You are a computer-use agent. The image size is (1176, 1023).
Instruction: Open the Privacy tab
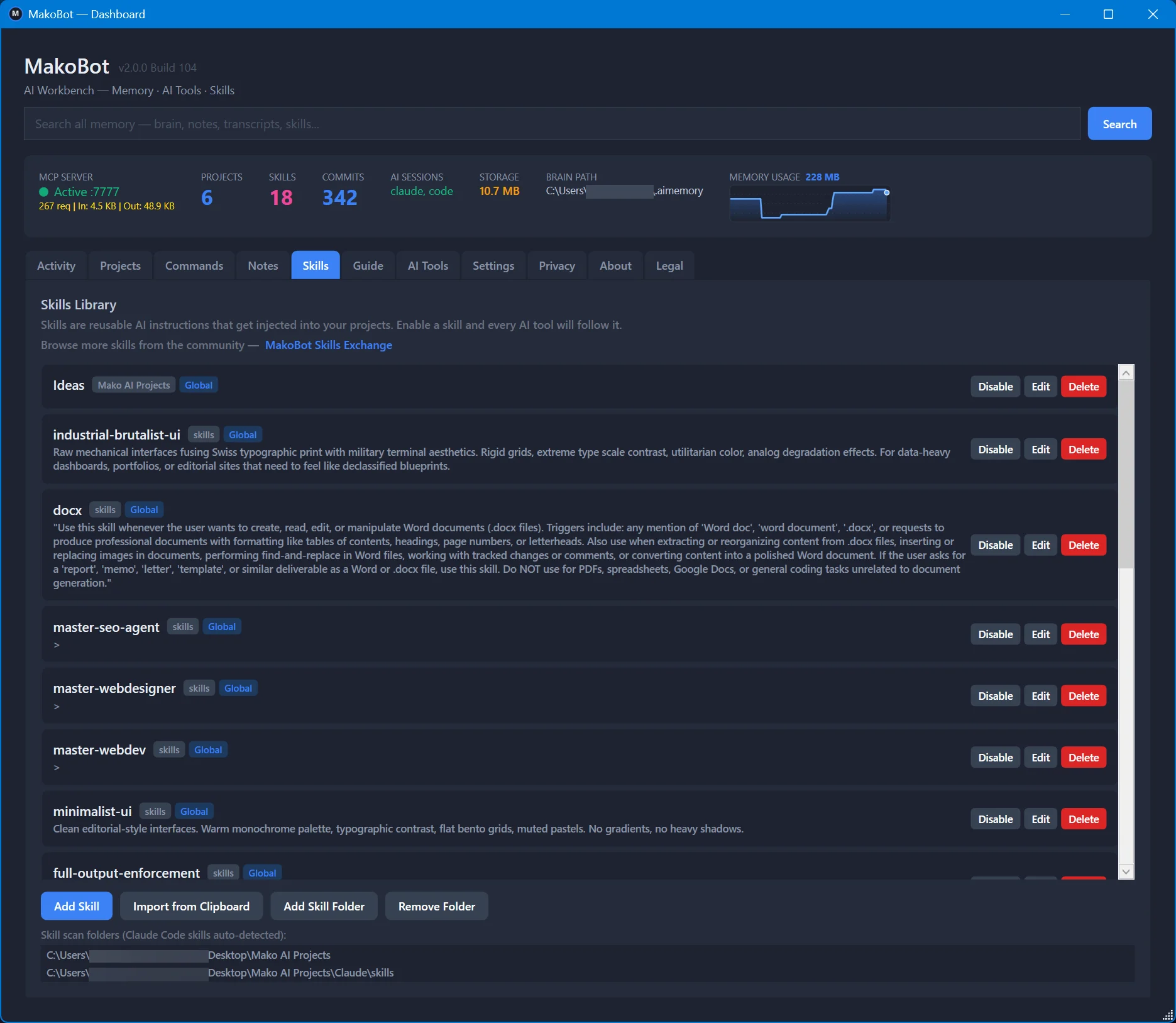point(557,266)
